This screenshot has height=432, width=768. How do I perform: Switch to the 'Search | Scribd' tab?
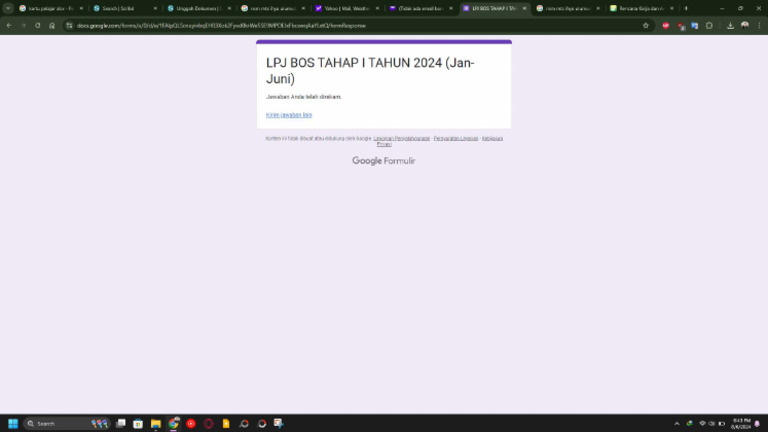pyautogui.click(x=125, y=8)
